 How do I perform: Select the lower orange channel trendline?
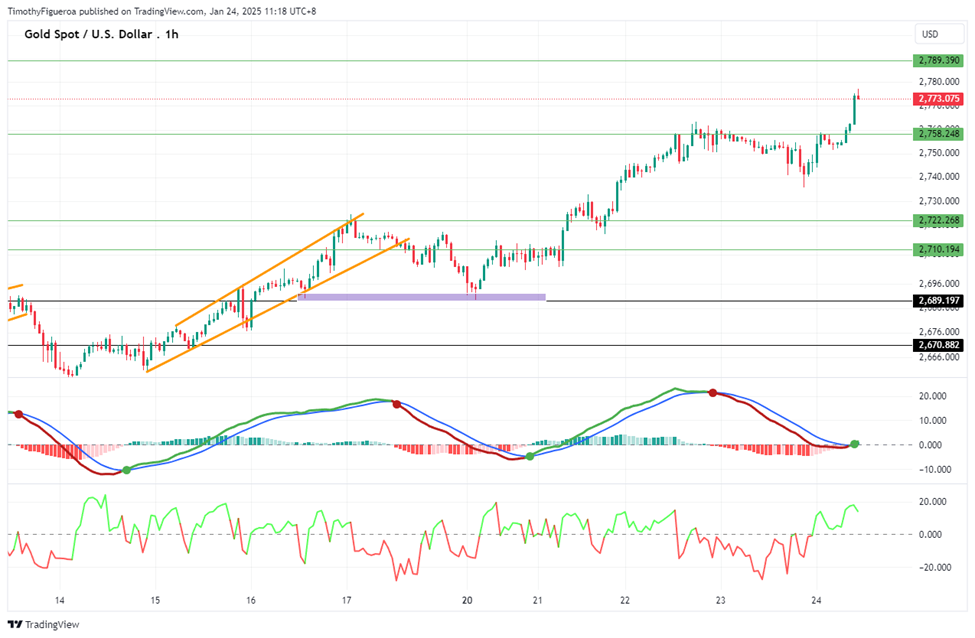278,305
